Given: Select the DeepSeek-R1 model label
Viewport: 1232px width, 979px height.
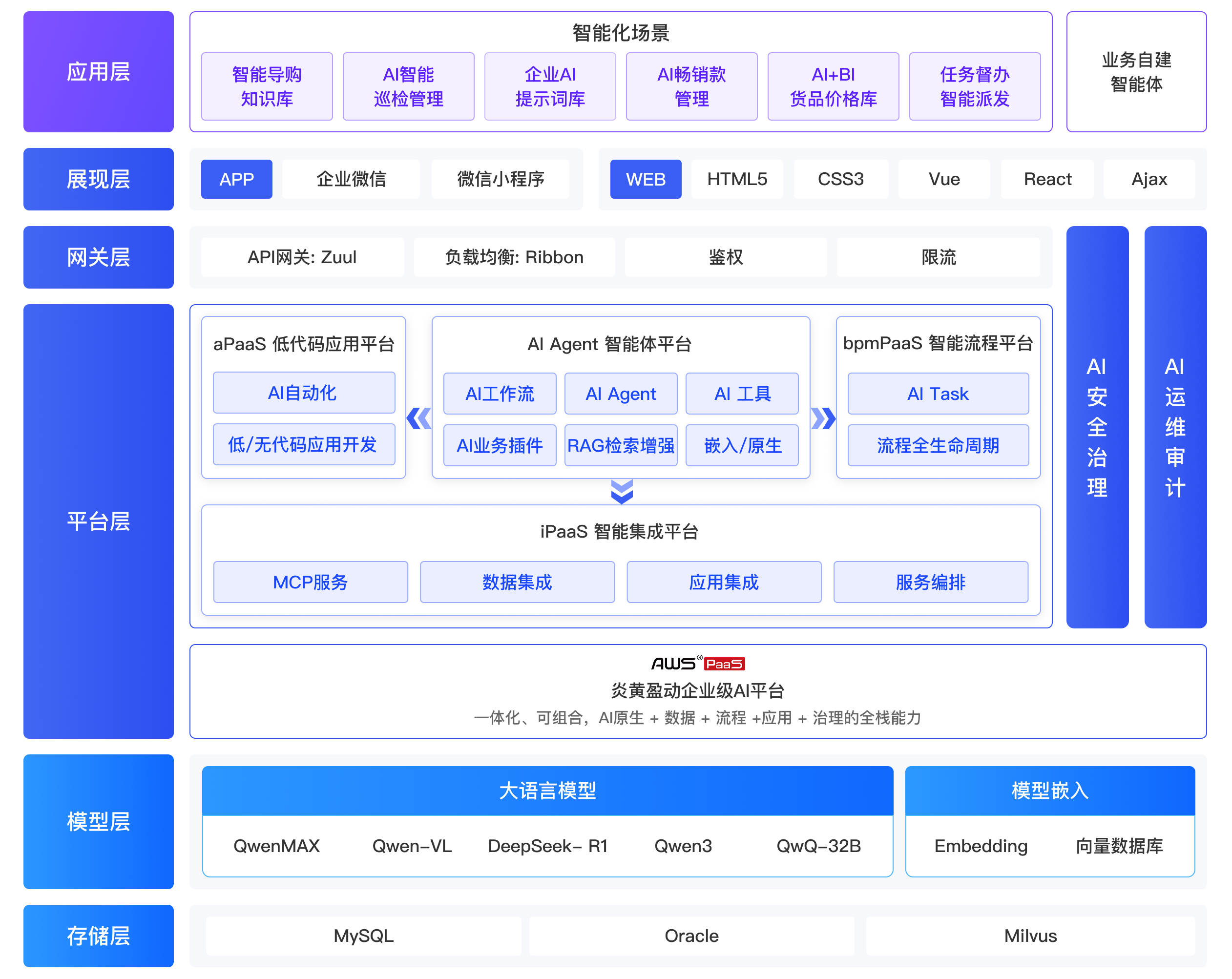Looking at the screenshot, I should click(x=547, y=845).
